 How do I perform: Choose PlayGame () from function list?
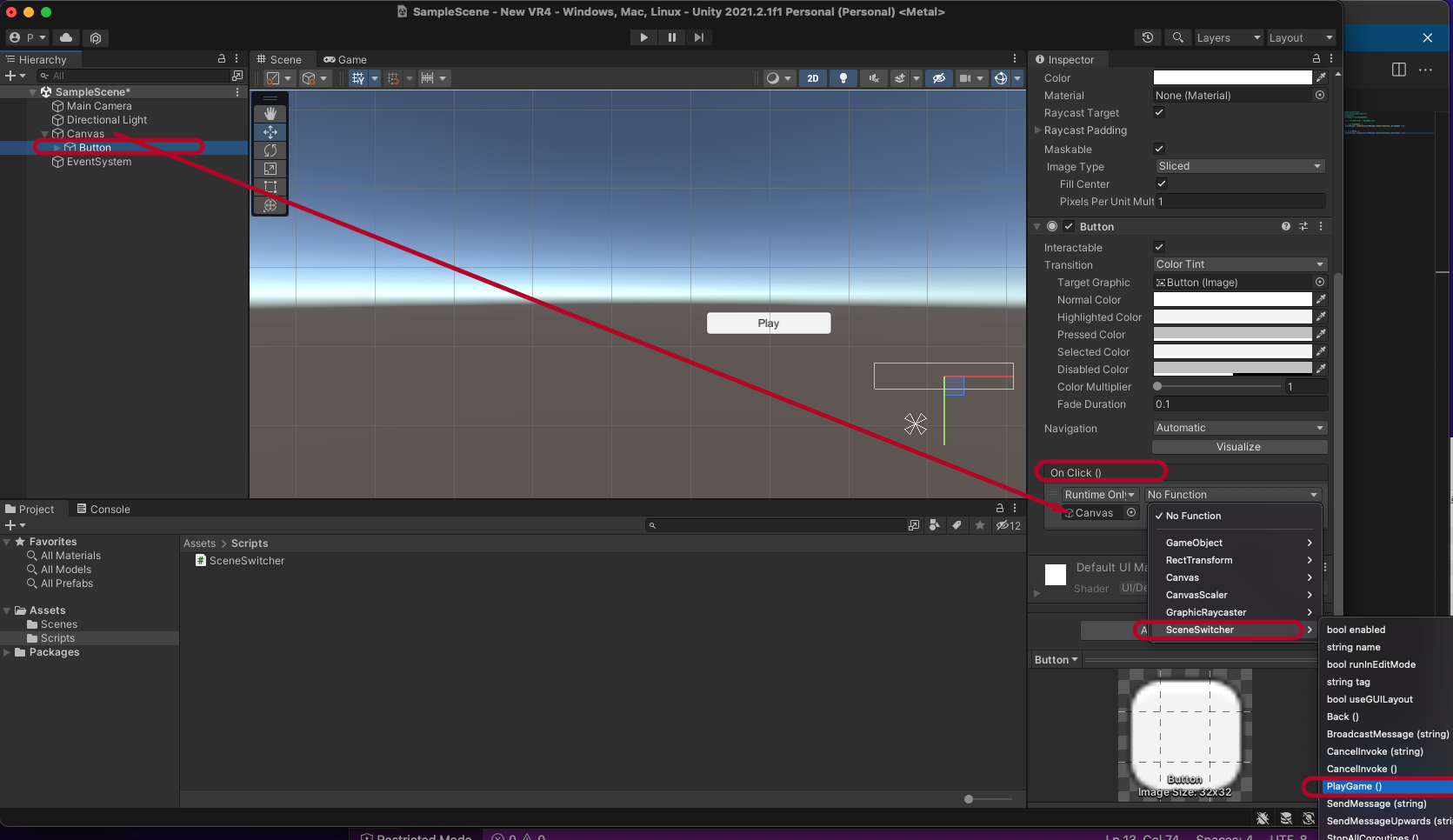coord(1386,786)
